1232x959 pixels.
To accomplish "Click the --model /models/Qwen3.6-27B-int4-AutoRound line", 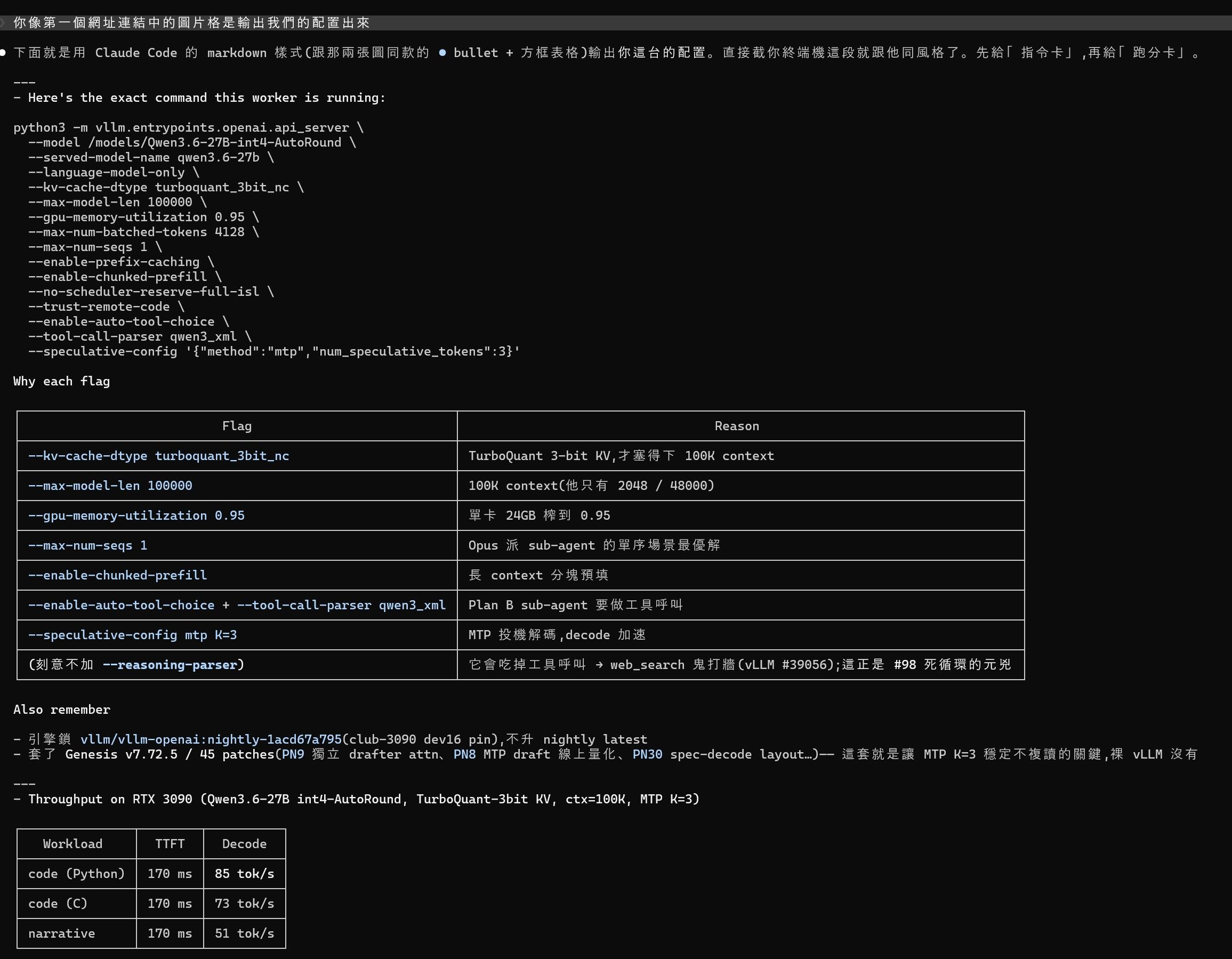I will [x=192, y=142].
